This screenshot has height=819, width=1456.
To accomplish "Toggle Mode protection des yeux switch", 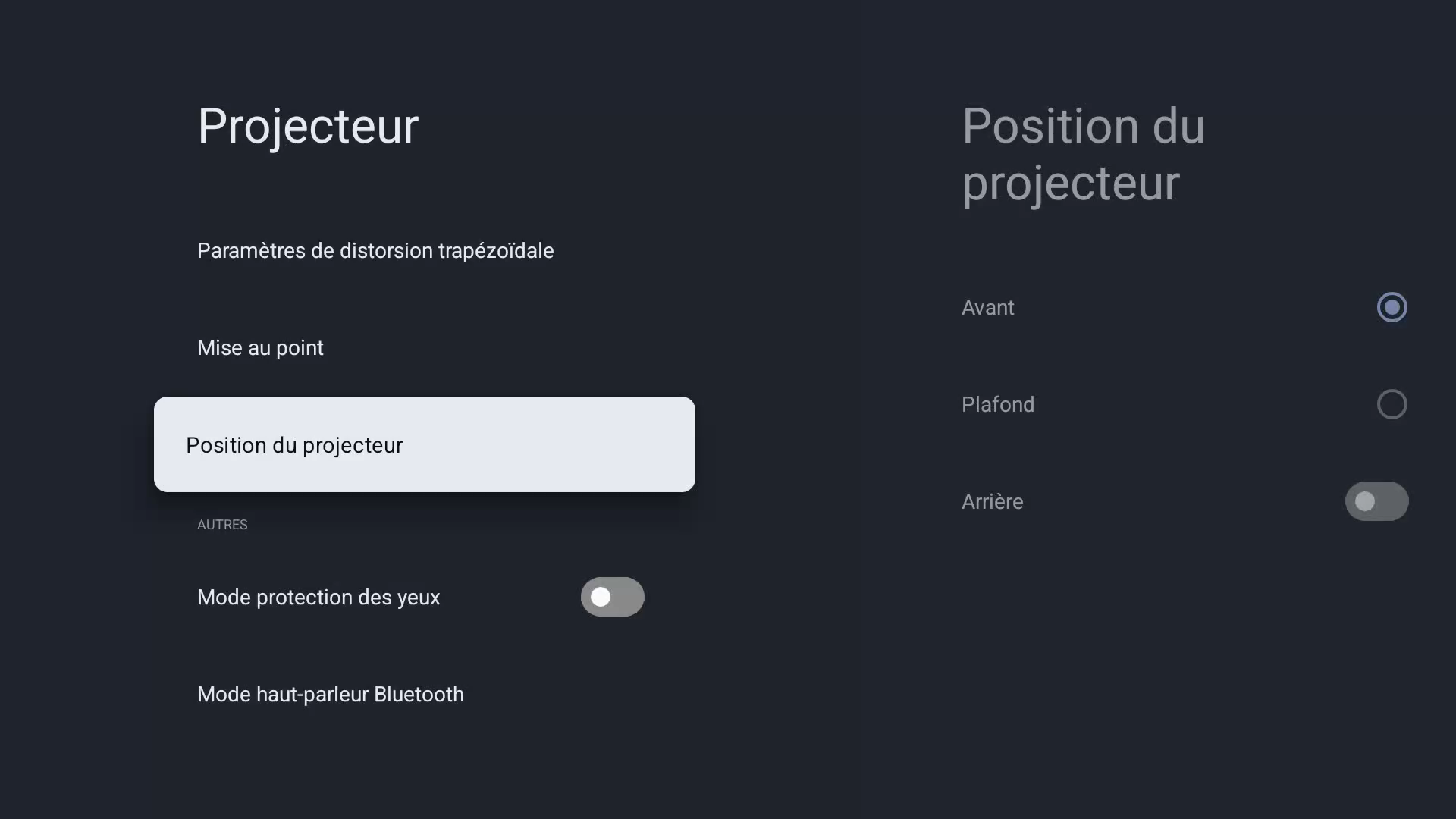I will tap(612, 598).
